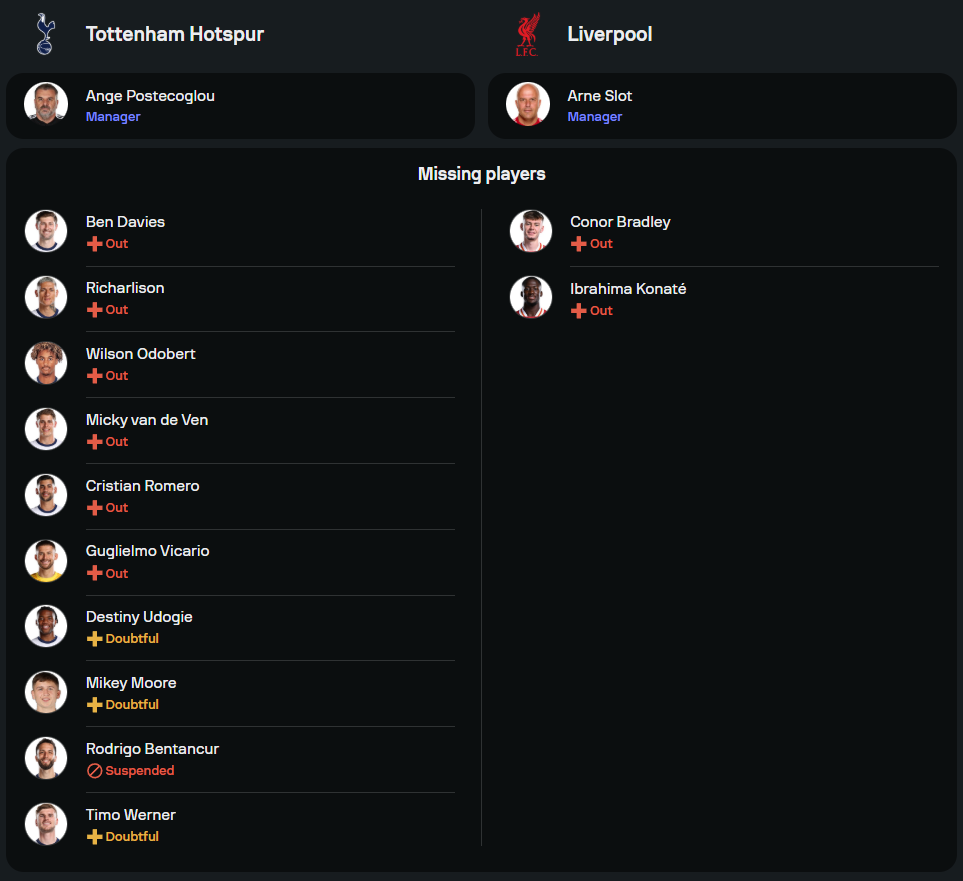
Task: Click the yellow doubtful cross under Timo Werner
Action: tap(95, 837)
